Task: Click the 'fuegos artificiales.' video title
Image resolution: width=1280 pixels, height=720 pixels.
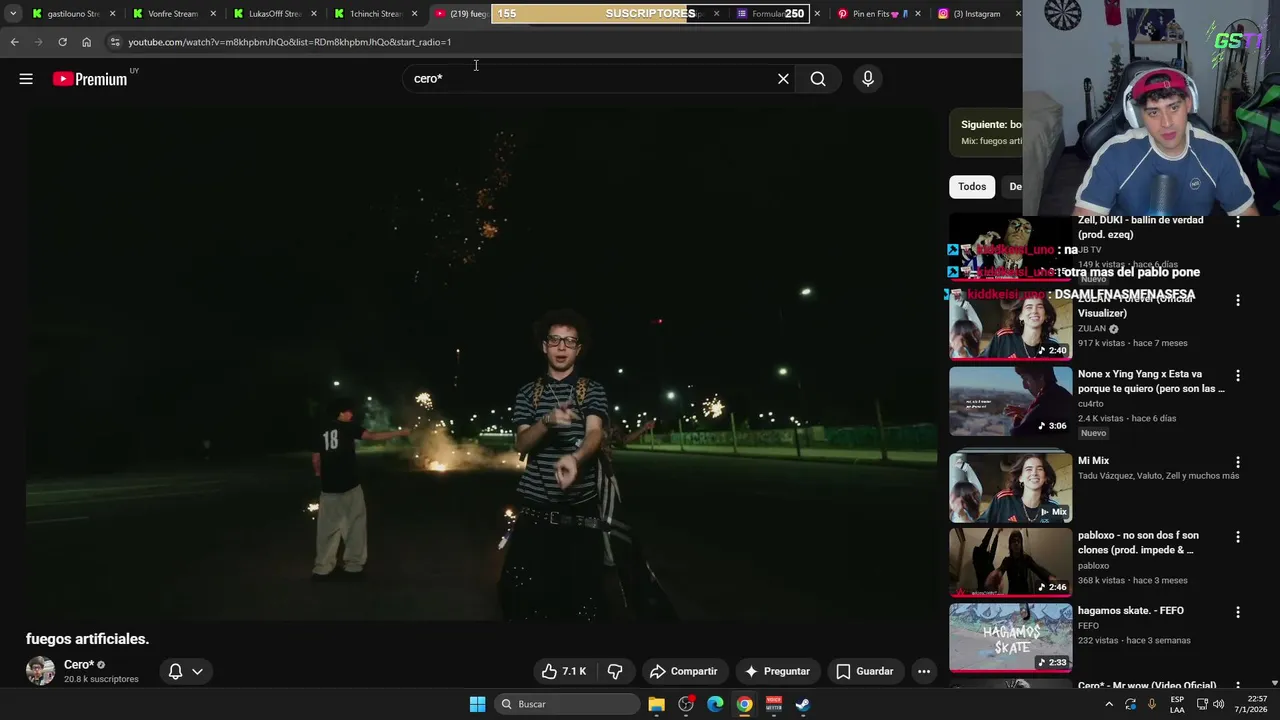Action: click(88, 639)
